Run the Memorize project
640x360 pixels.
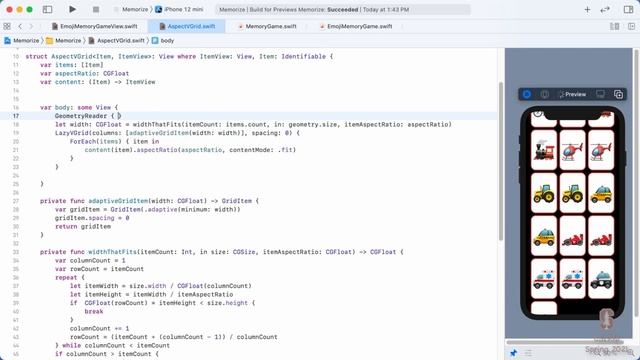(x=72, y=9)
